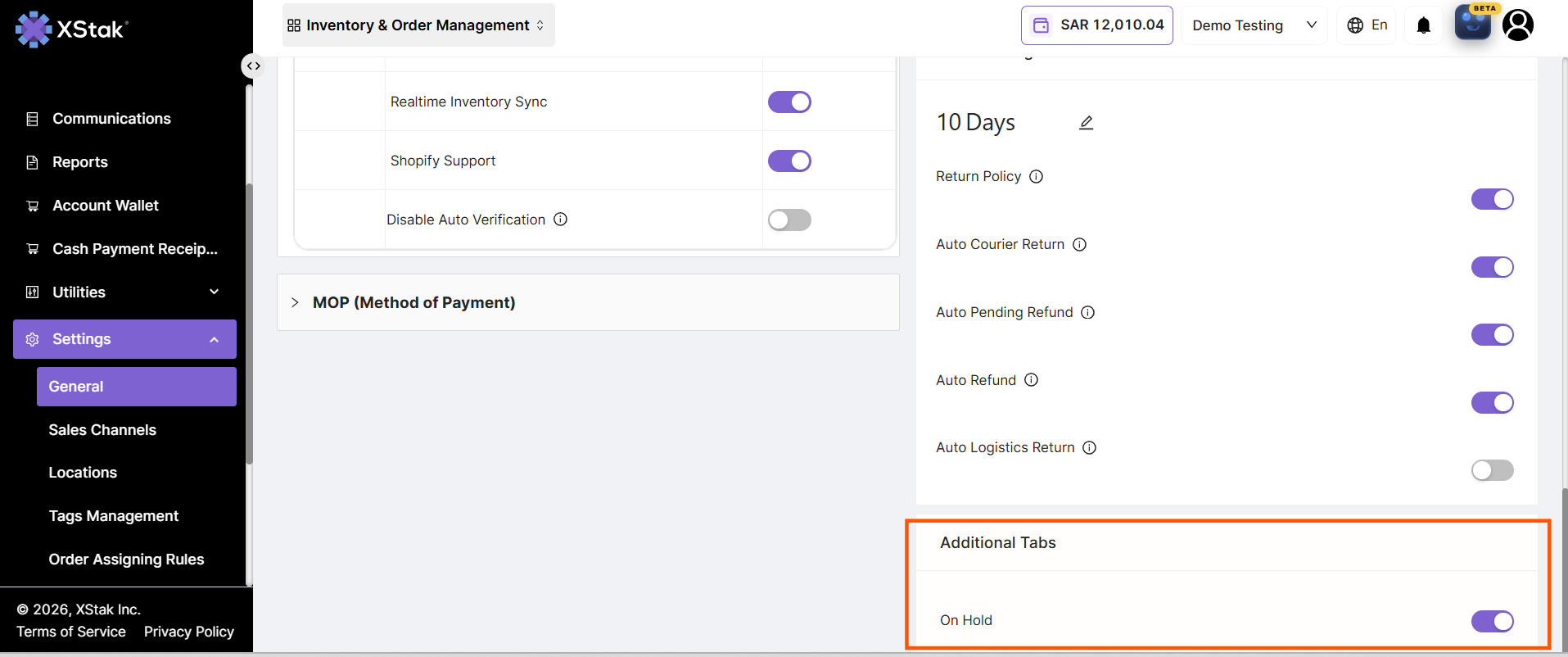The height and width of the screenshot is (657, 1568).
Task: Open user profile avatar
Action: (1518, 25)
